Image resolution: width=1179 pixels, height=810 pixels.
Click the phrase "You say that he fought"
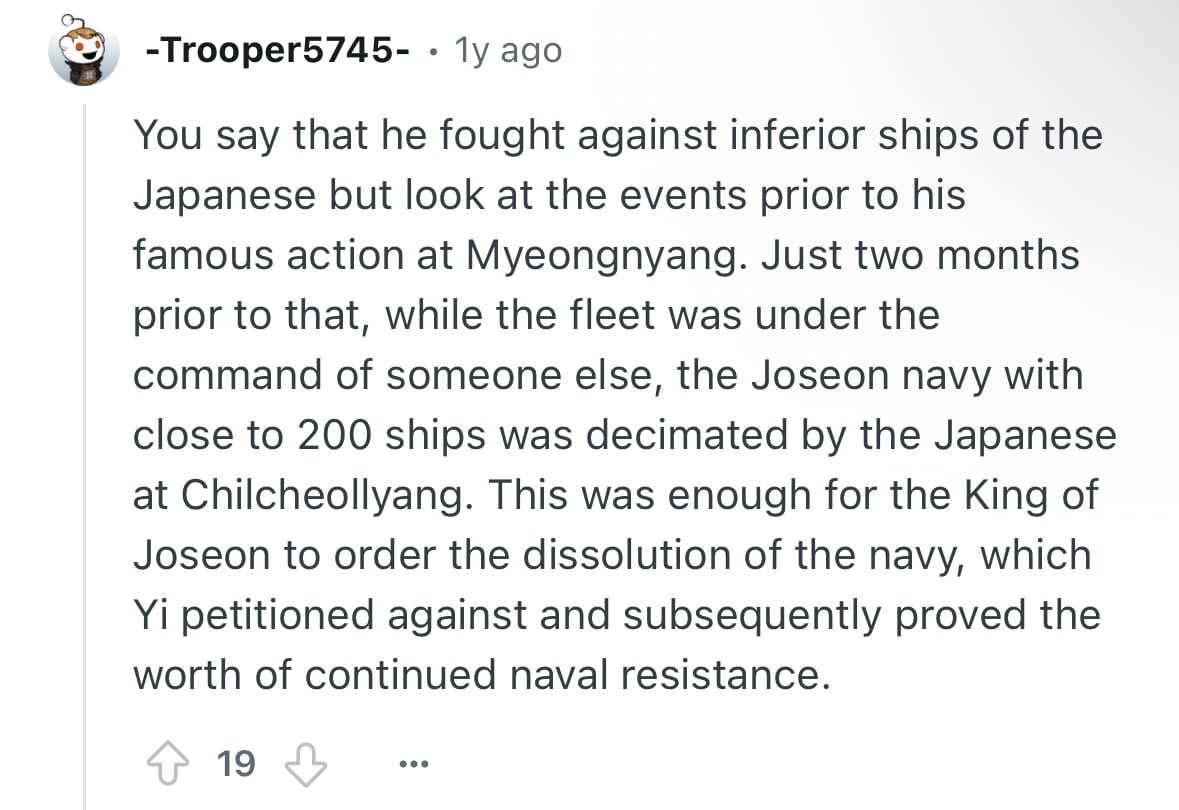click(349, 136)
